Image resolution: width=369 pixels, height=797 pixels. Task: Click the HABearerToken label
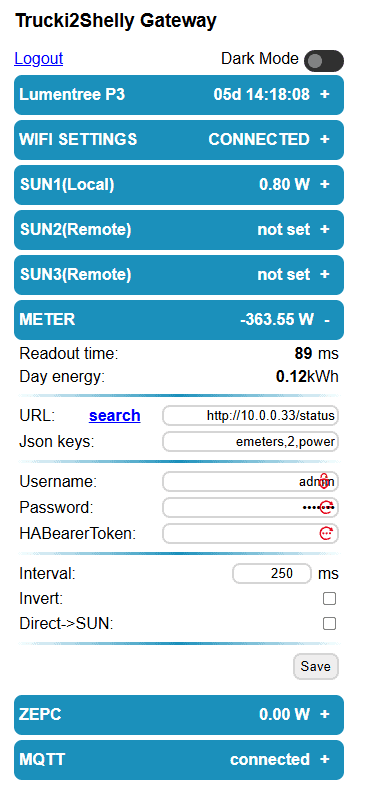(77, 534)
